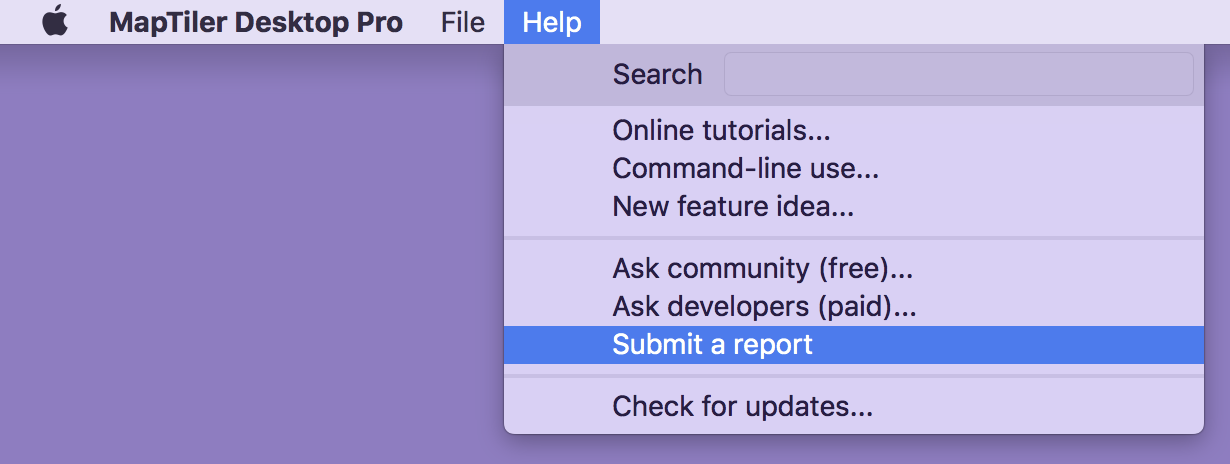Select New feature idea... option
This screenshot has width=1230, height=464.
point(733,207)
